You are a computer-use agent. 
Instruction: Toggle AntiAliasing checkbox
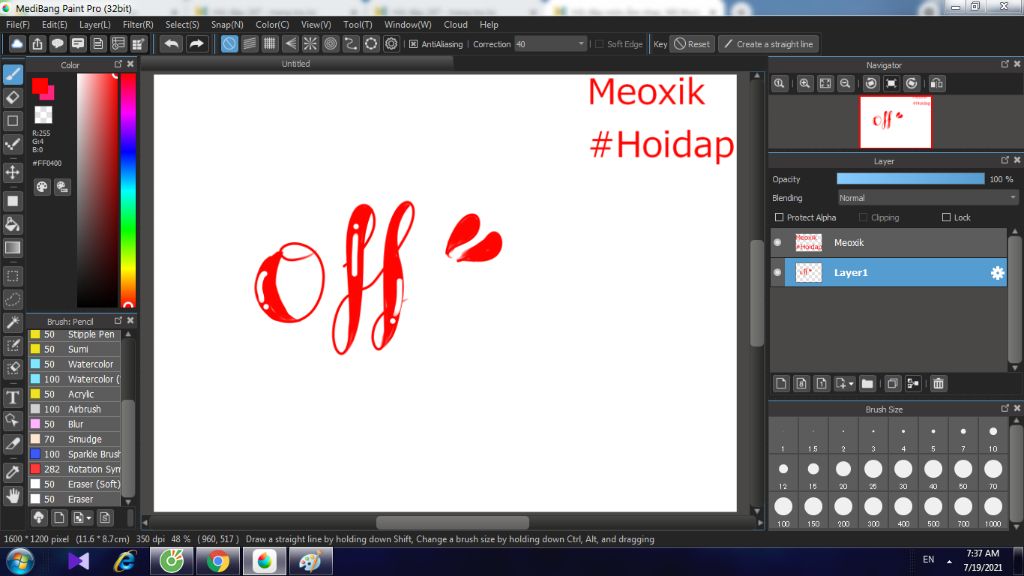tap(413, 44)
